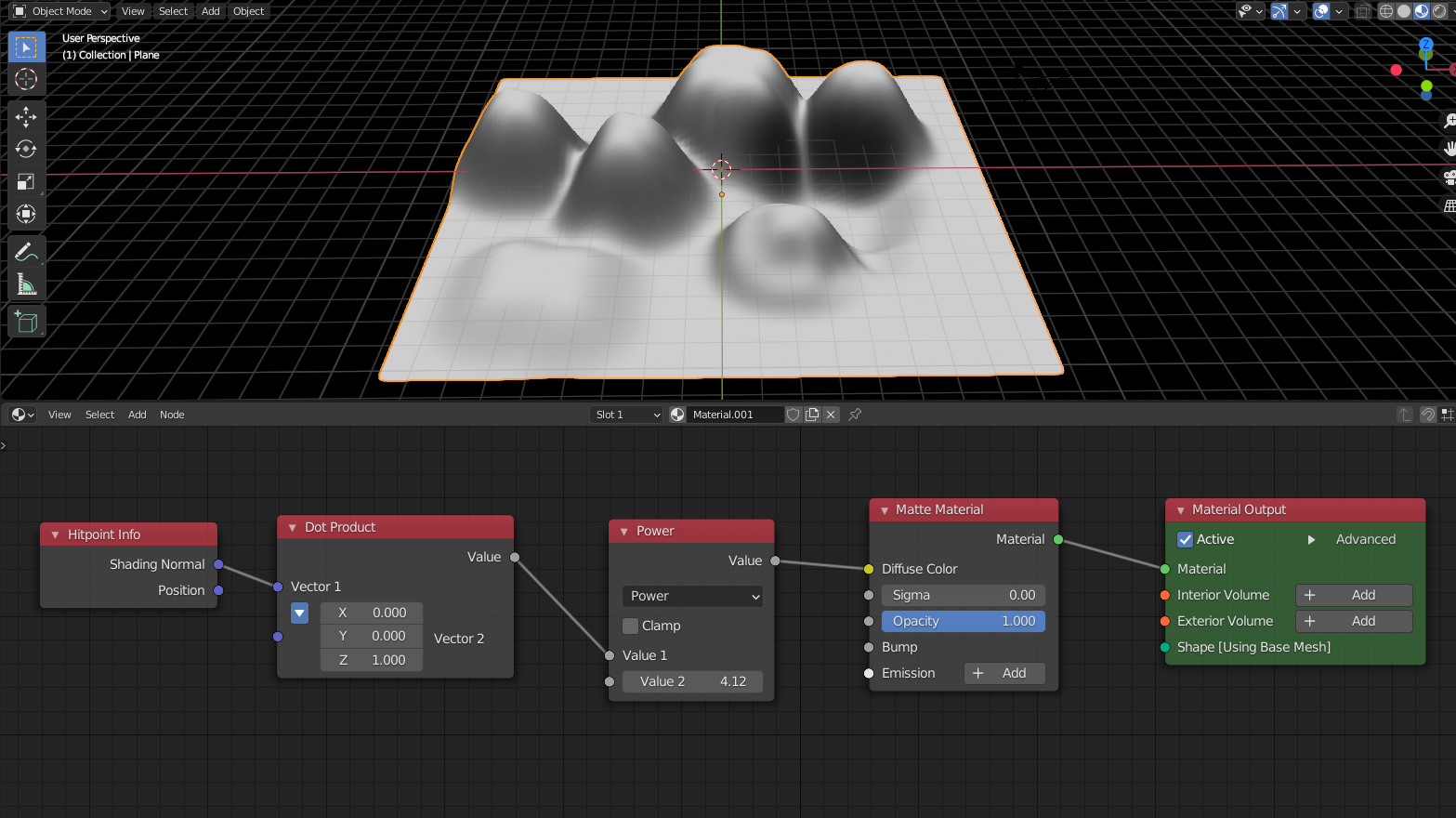Open the Object menu in viewport header
The height and width of the screenshot is (818, 1456).
(x=248, y=11)
